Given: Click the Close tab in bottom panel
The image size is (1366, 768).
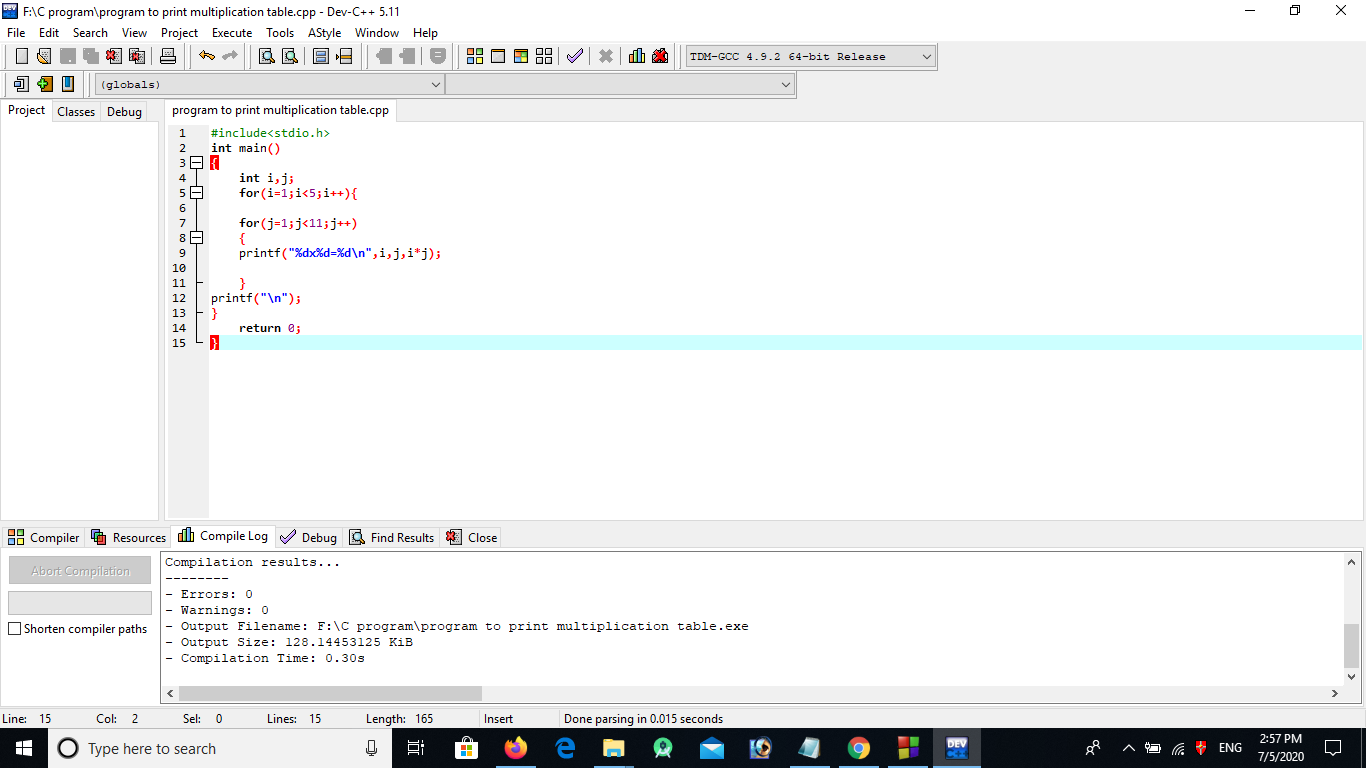Looking at the screenshot, I should pyautogui.click(x=471, y=537).
